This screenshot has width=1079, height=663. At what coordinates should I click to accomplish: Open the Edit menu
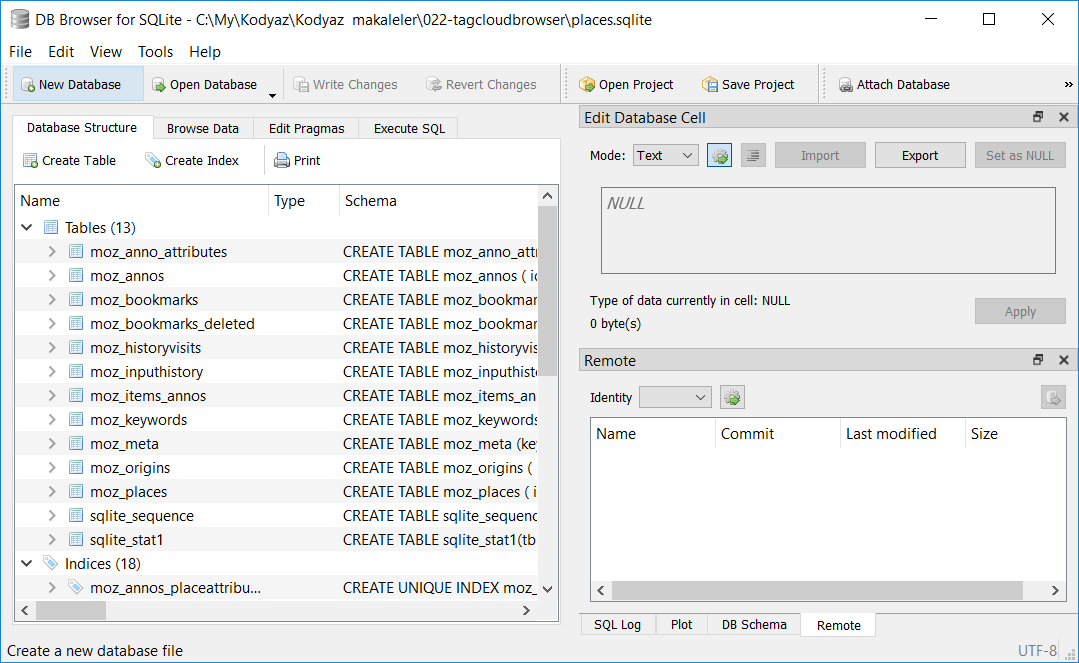click(61, 52)
